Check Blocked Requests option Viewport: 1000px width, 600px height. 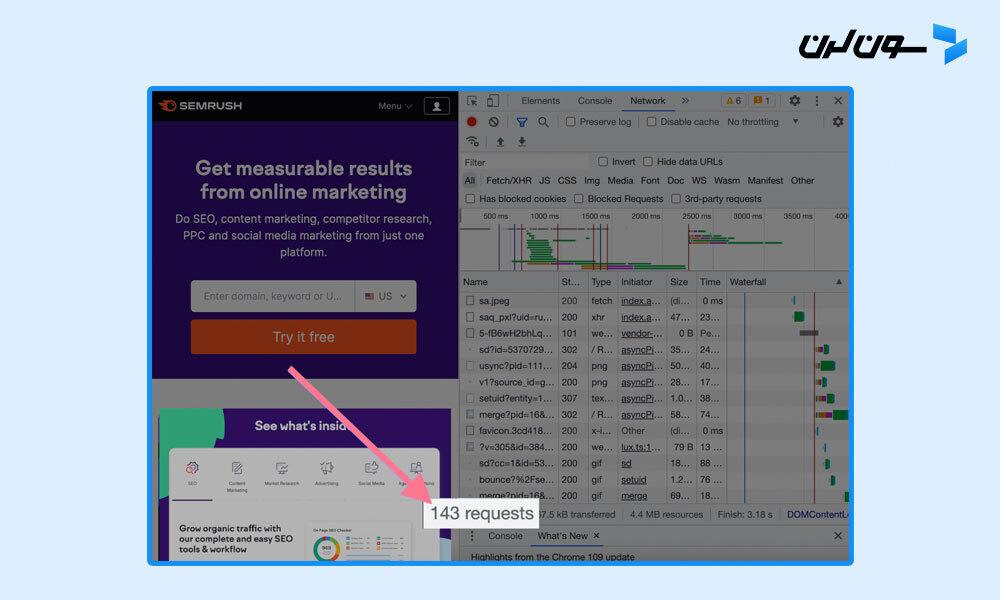[578, 199]
